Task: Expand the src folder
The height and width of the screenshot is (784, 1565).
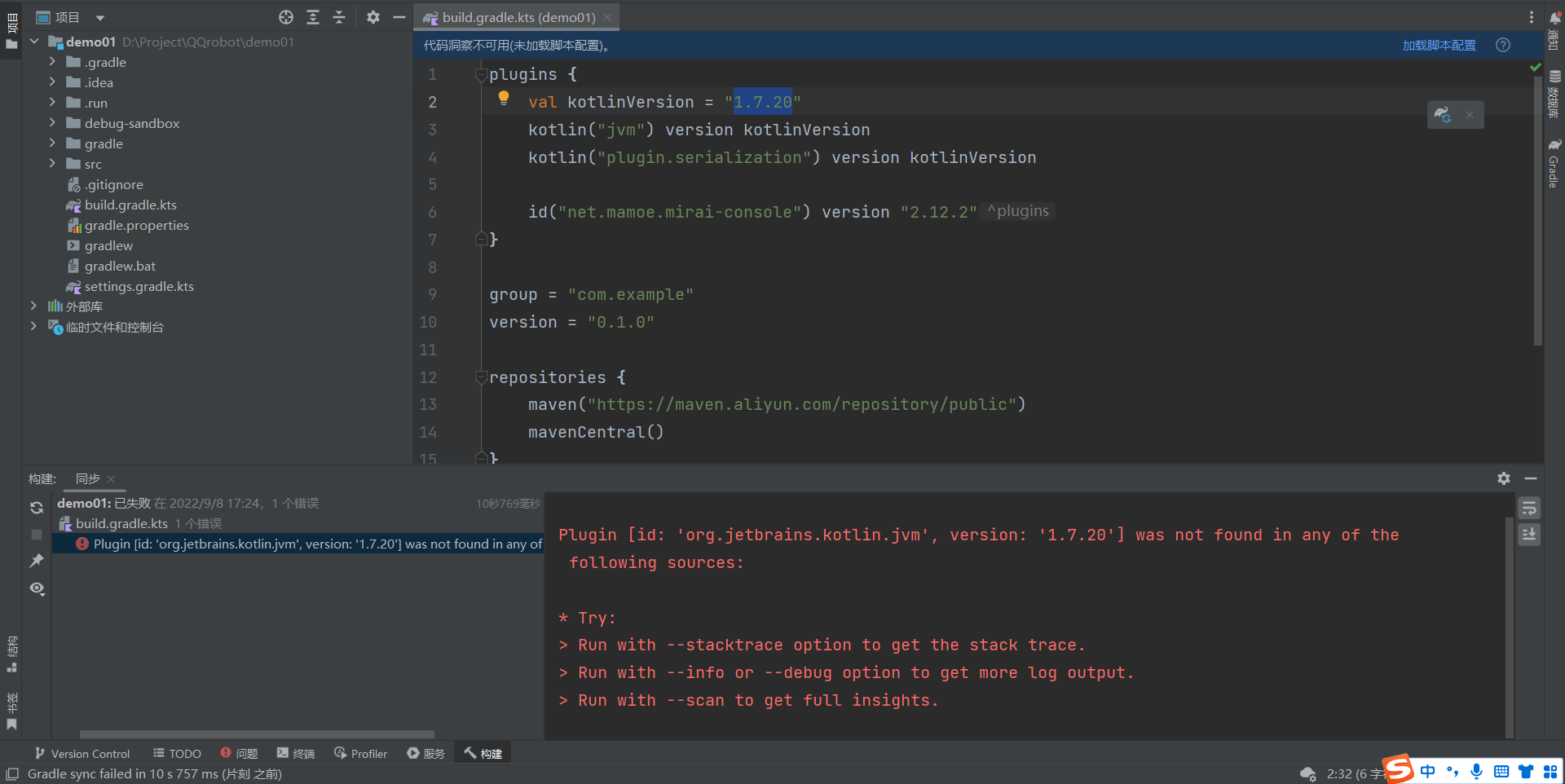Action: tap(52, 163)
